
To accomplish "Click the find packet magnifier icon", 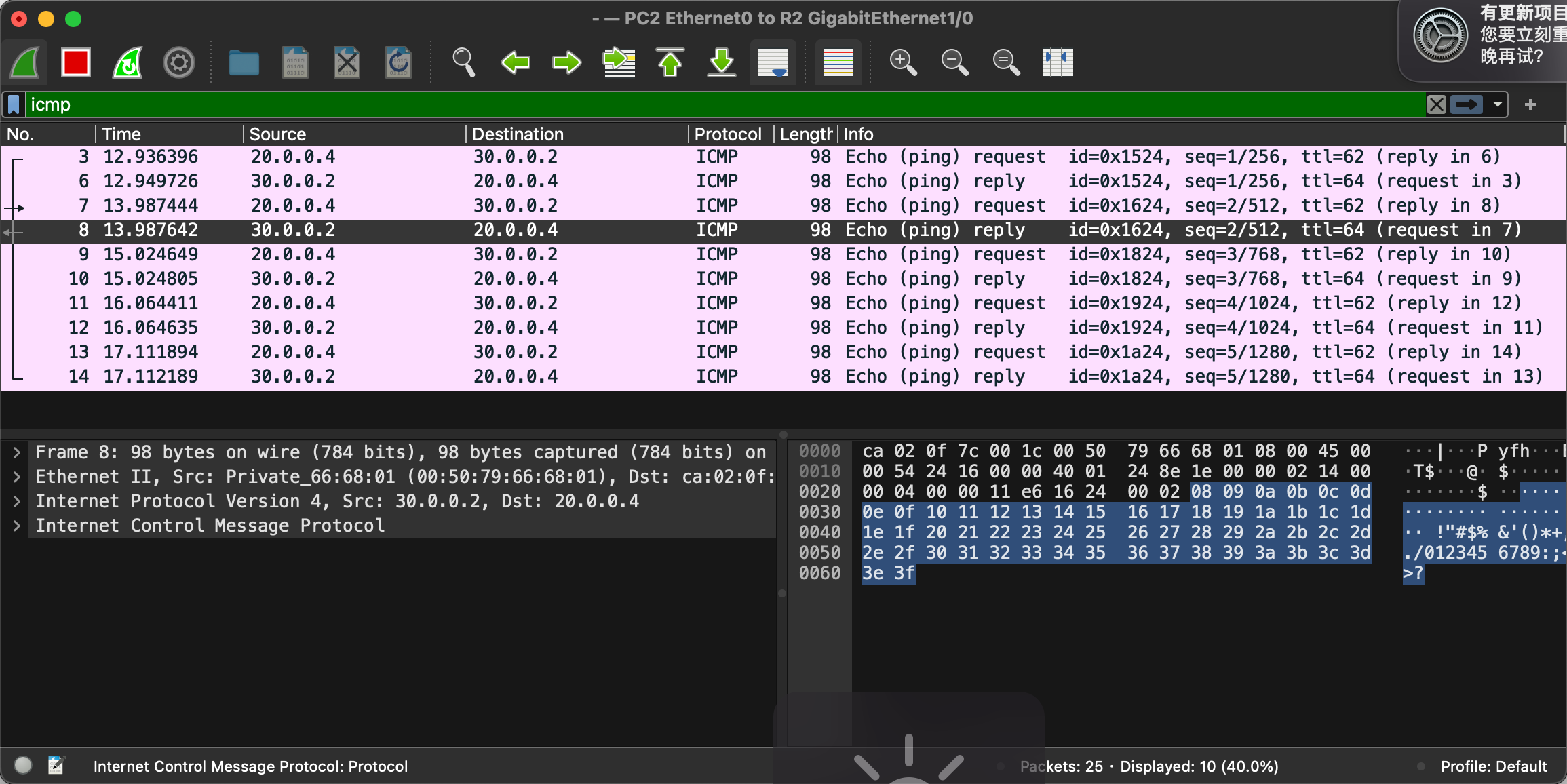I will point(463,63).
